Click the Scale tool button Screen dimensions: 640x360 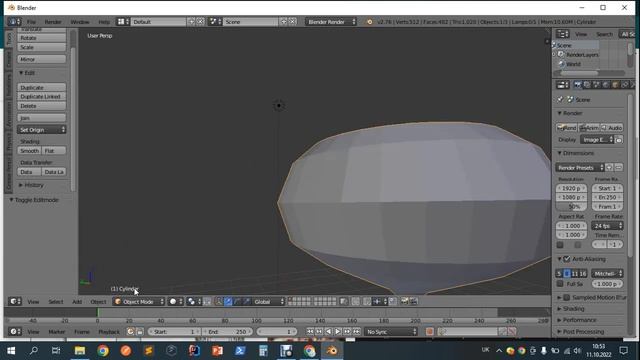point(42,47)
